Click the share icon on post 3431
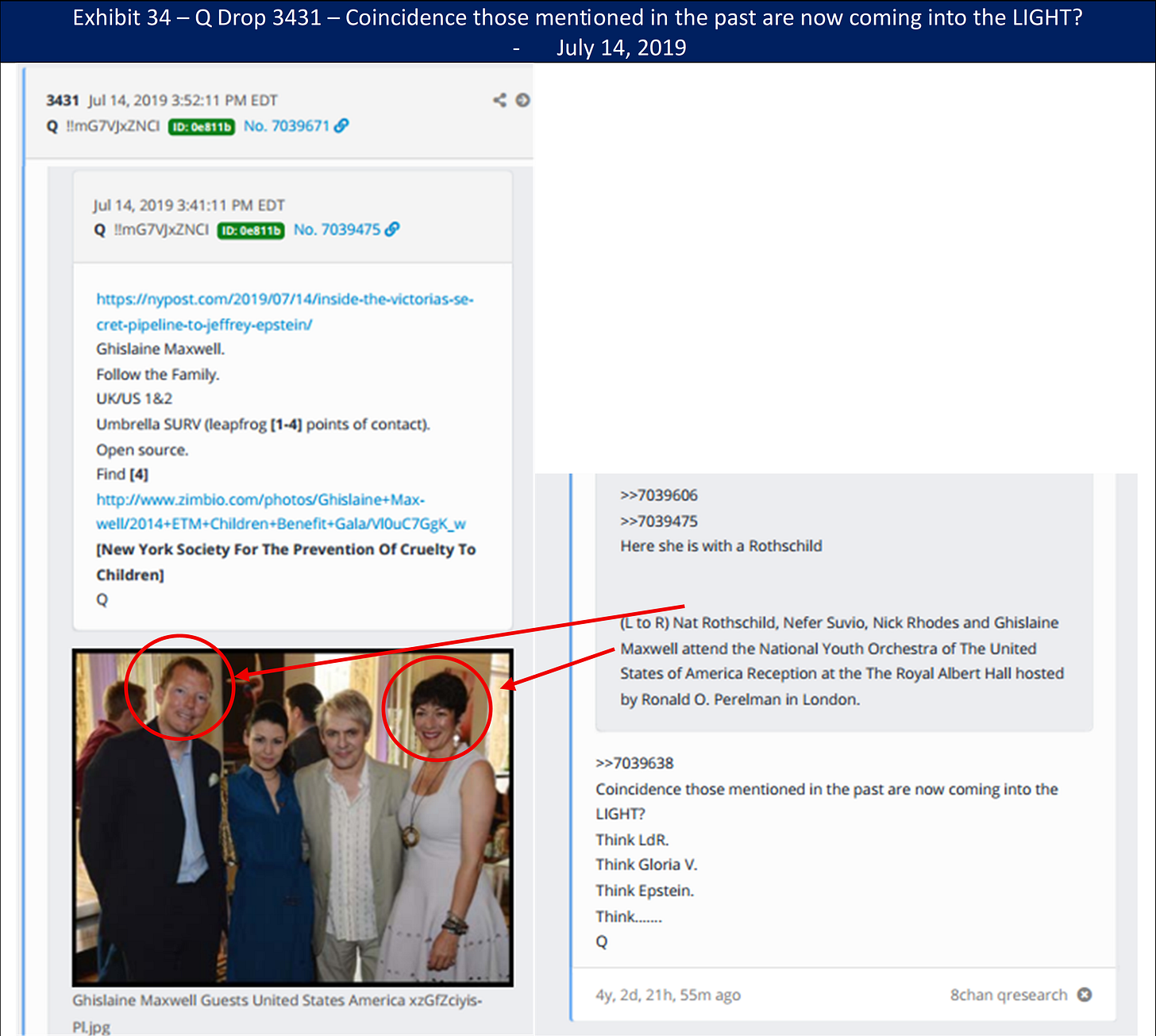 (499, 100)
